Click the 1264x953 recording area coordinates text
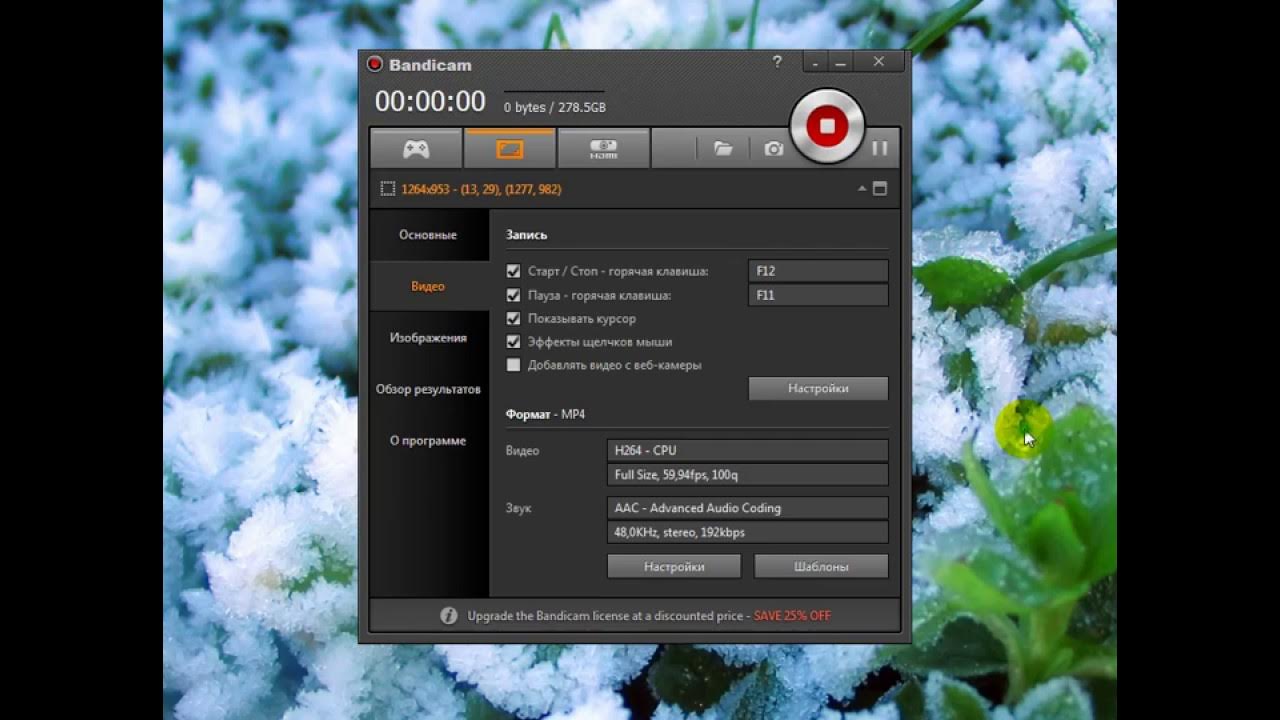This screenshot has height=720, width=1280. click(481, 189)
